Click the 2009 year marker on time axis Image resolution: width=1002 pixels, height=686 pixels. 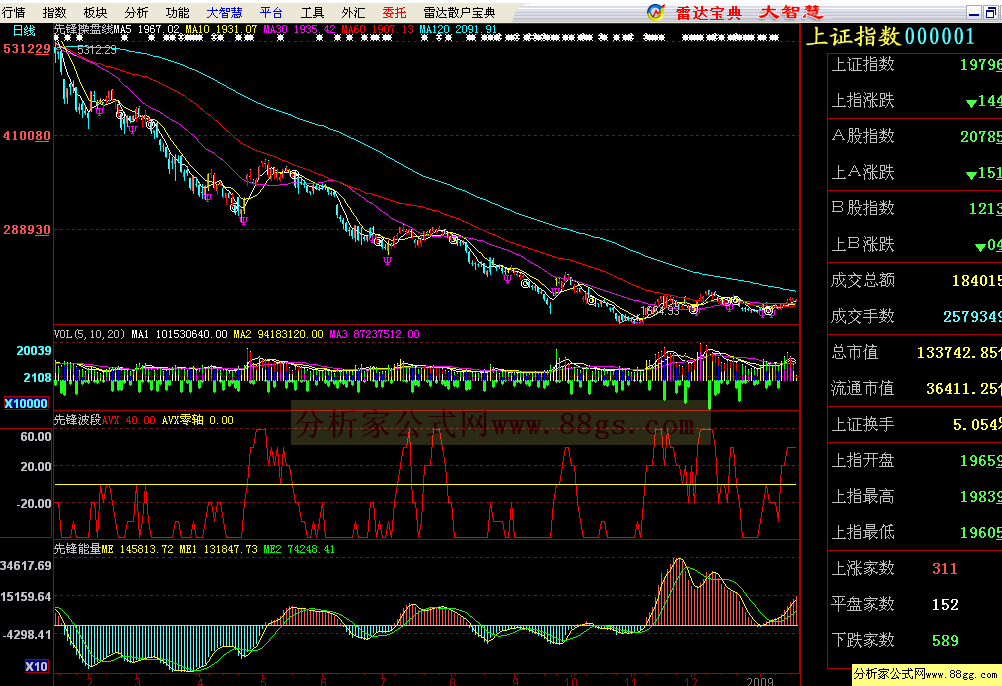click(760, 681)
